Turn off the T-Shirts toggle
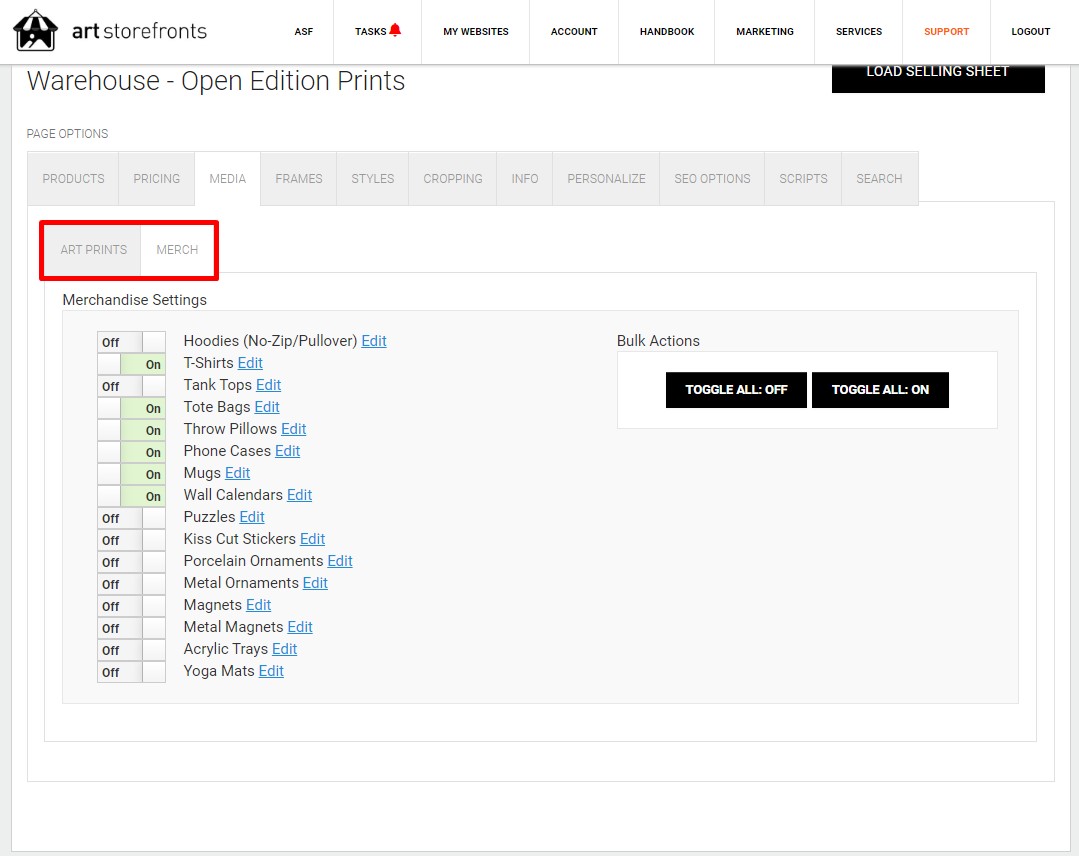 tap(131, 364)
